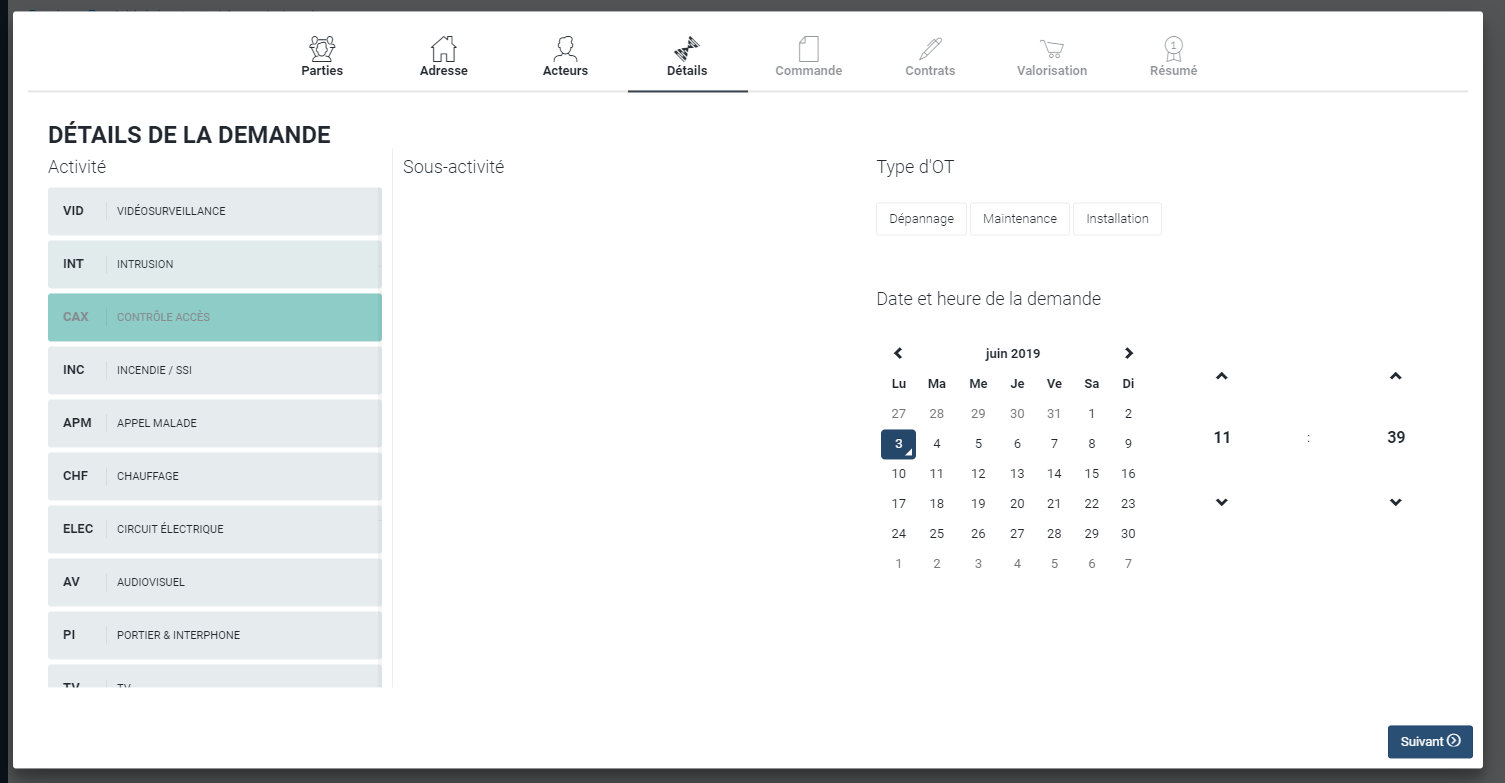1505x783 pixels.
Task: Click the Valorisation cart icon
Action: [1051, 48]
